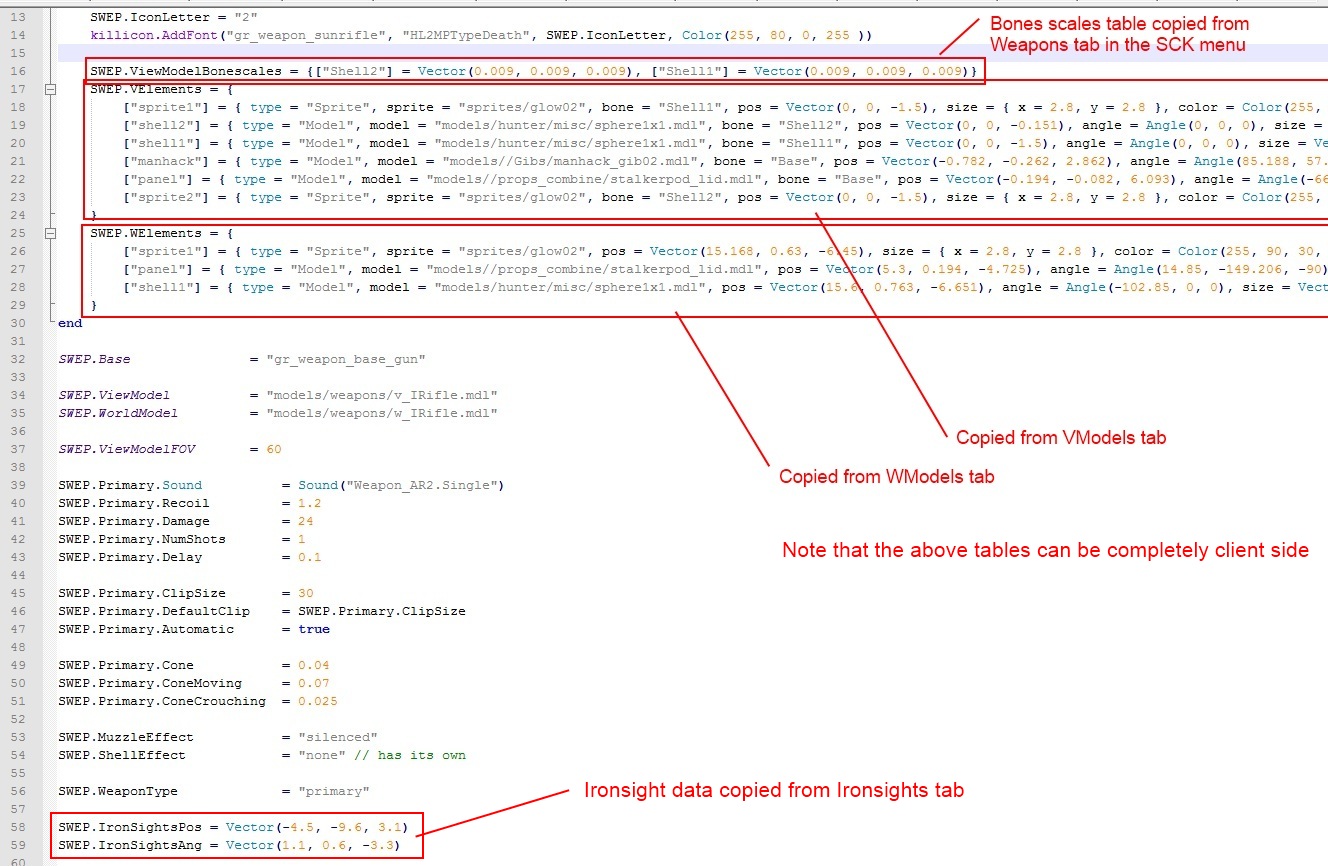1328x866 pixels.
Task: Click SWEP.ViewModel on line 34
Action: (x=114, y=396)
